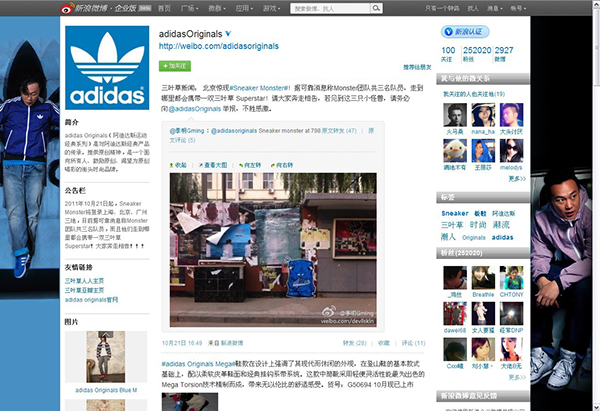Open the 消息 messages dropdown

click(x=494, y=8)
